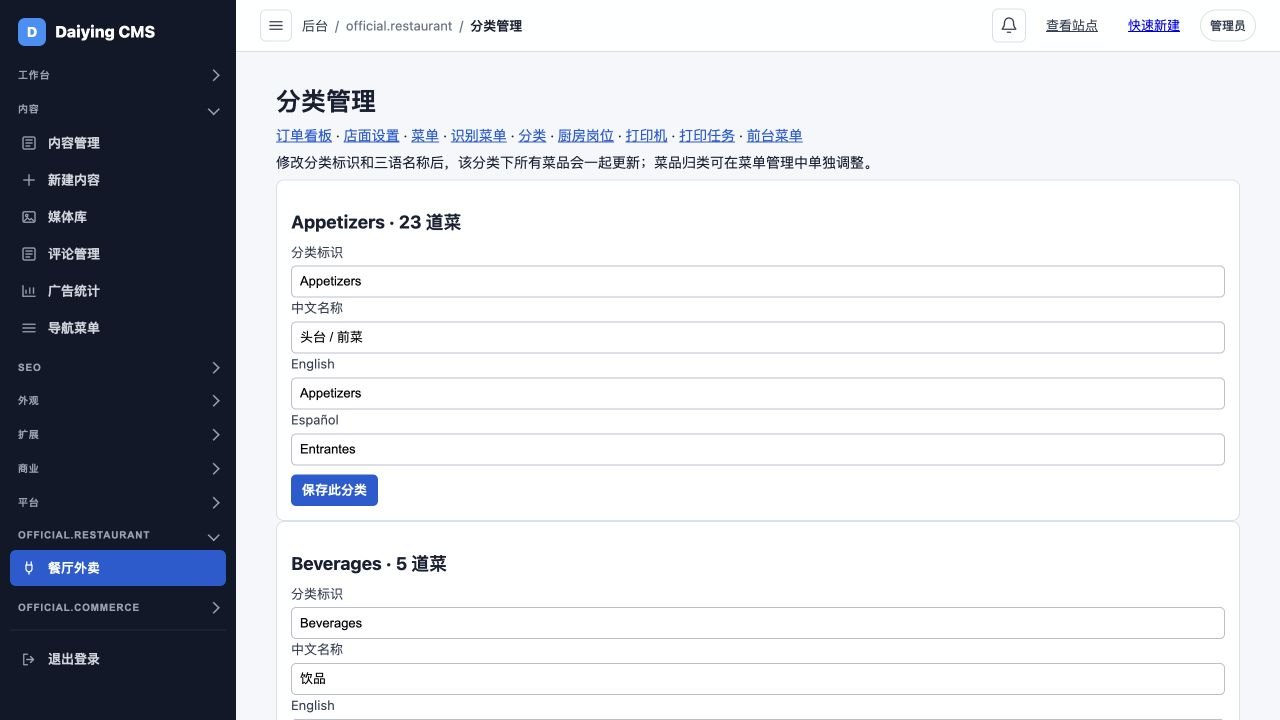This screenshot has height=720, width=1280.
Task: Open 打印任务 tab link
Action: point(707,136)
